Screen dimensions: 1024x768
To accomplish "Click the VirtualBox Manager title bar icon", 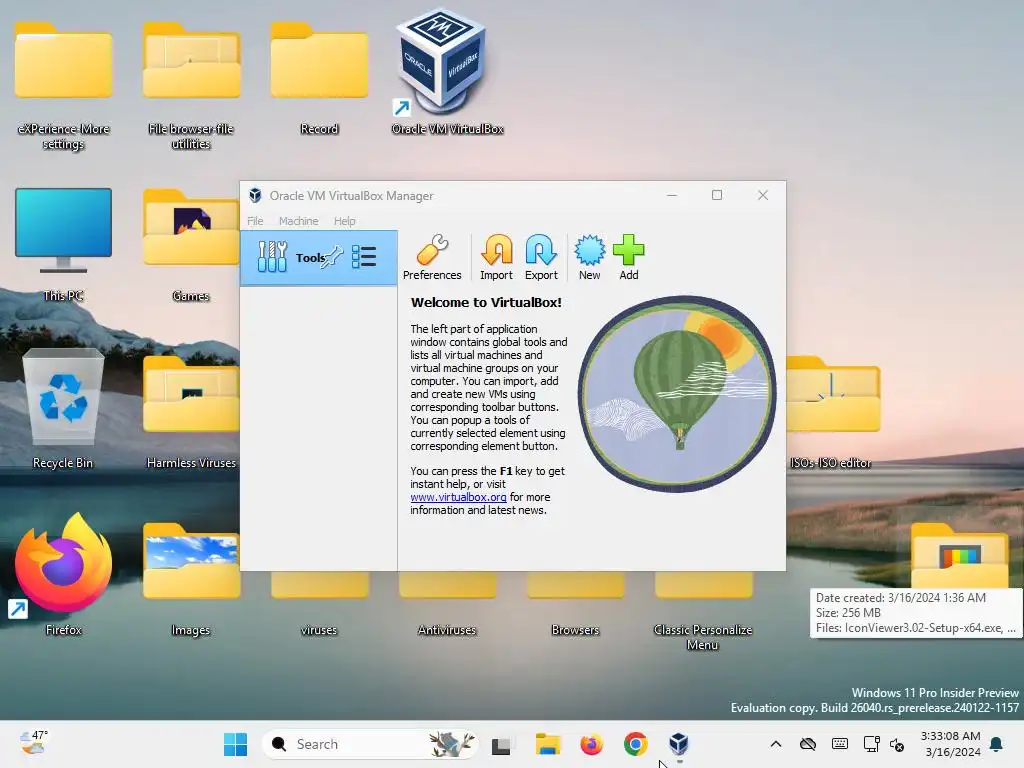I will tap(255, 195).
